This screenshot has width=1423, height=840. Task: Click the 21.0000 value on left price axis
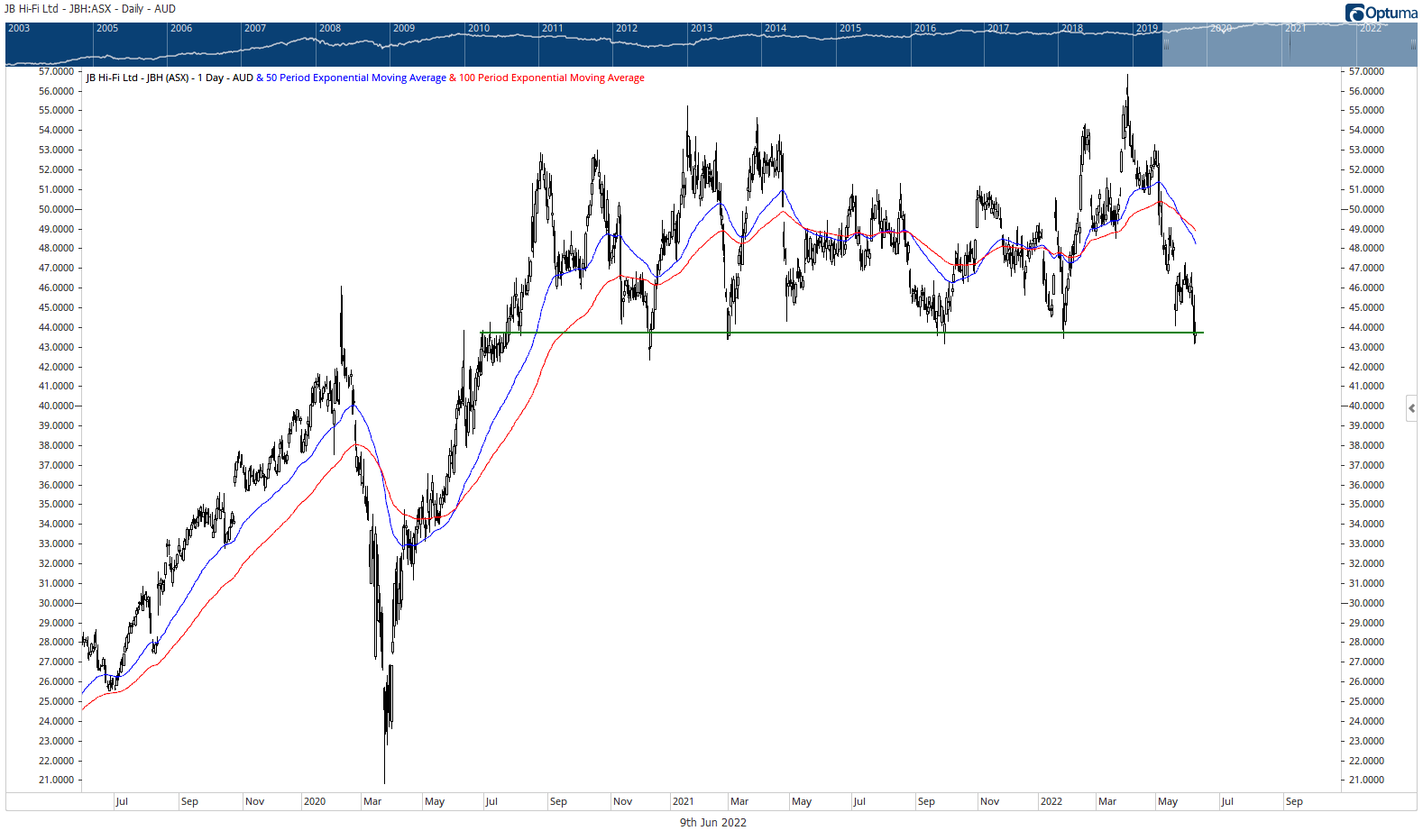(56, 781)
